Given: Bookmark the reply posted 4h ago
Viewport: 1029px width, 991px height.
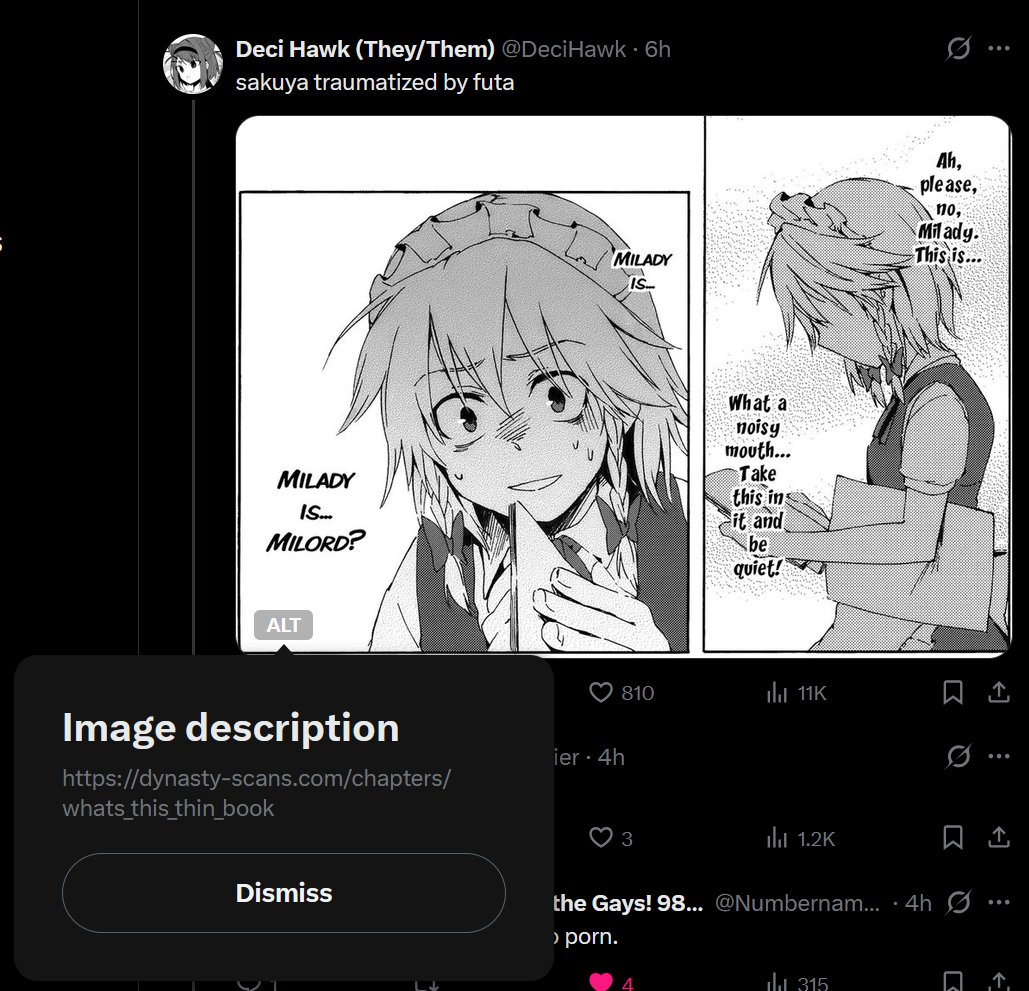Looking at the screenshot, I should click(952, 837).
